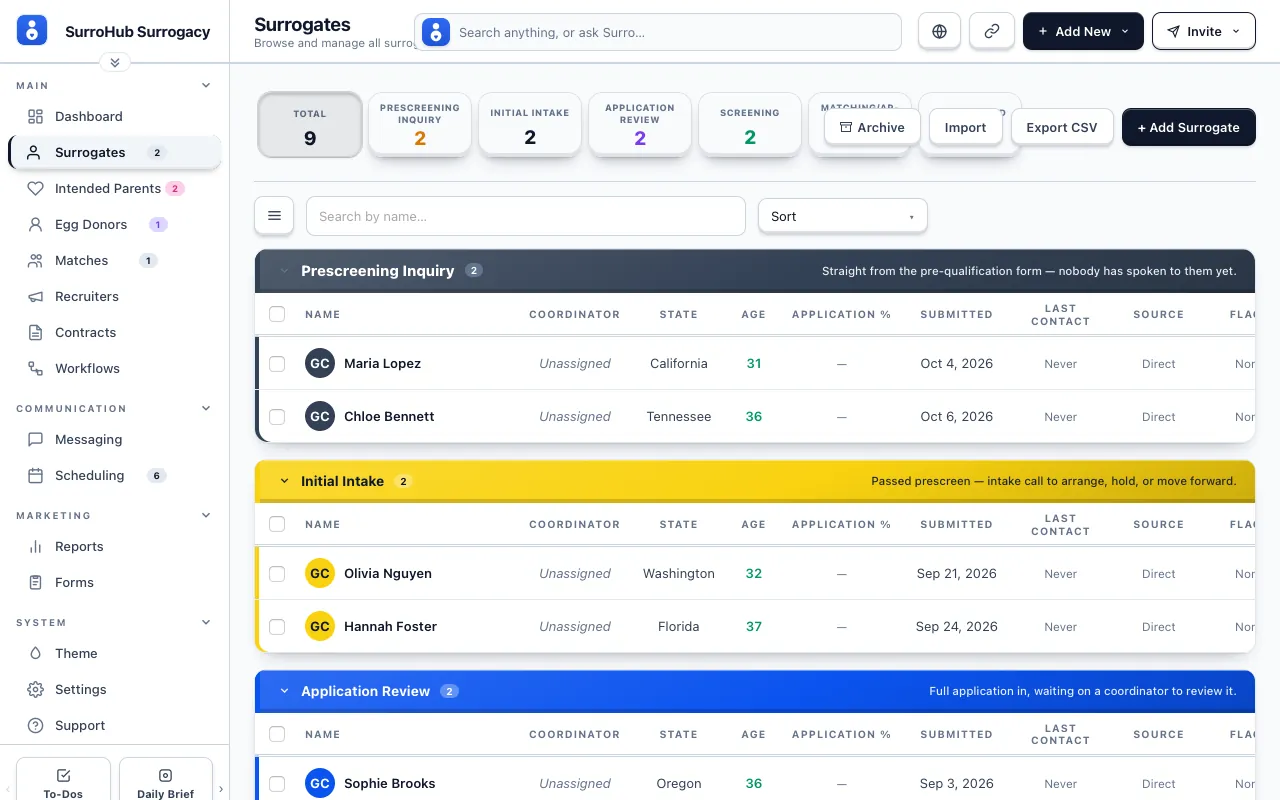Screen dimensions: 1280x800
Task: Click the Add Surrogate button
Action: coord(1189,127)
